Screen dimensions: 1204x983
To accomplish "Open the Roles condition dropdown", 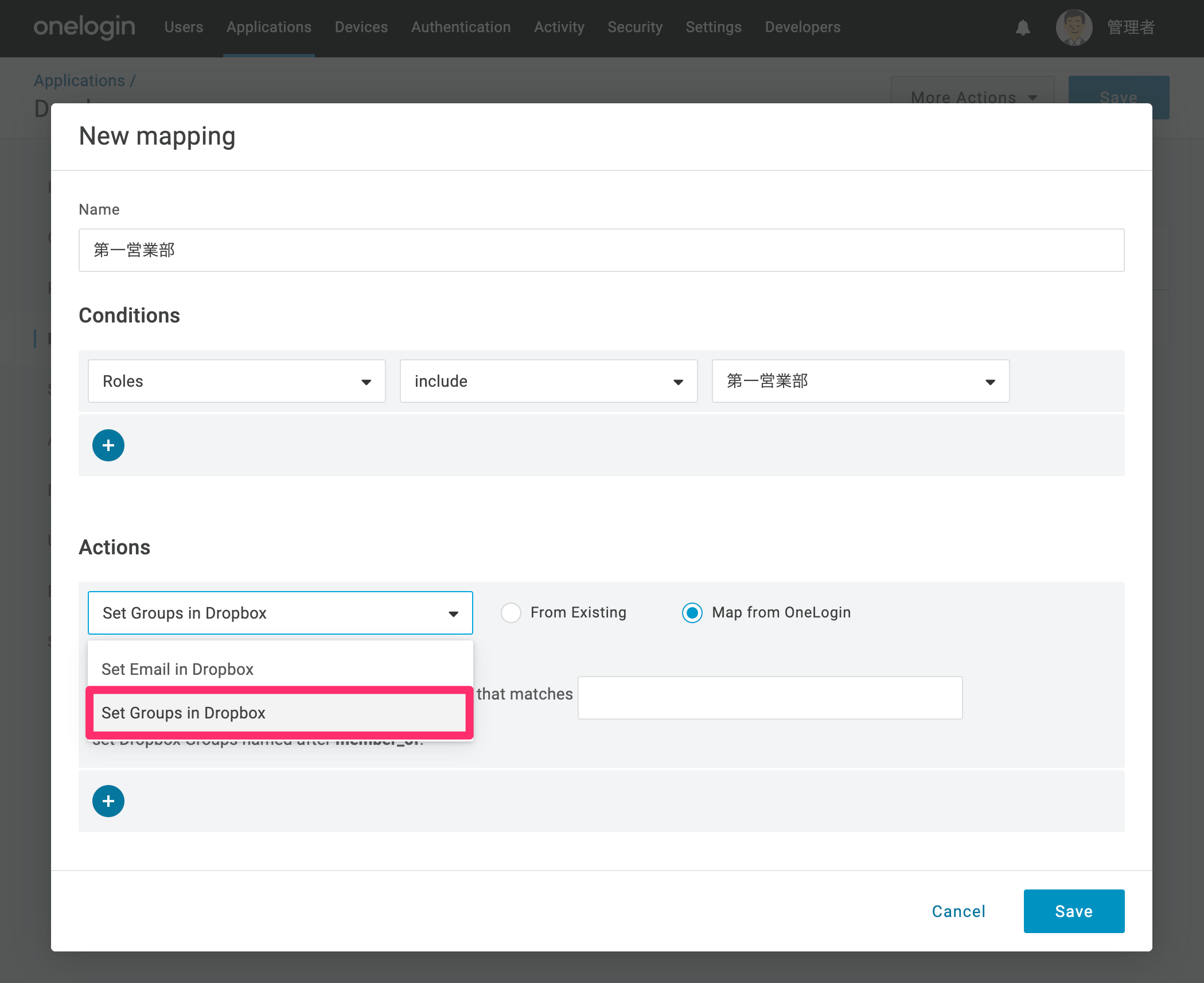I will click(237, 381).
